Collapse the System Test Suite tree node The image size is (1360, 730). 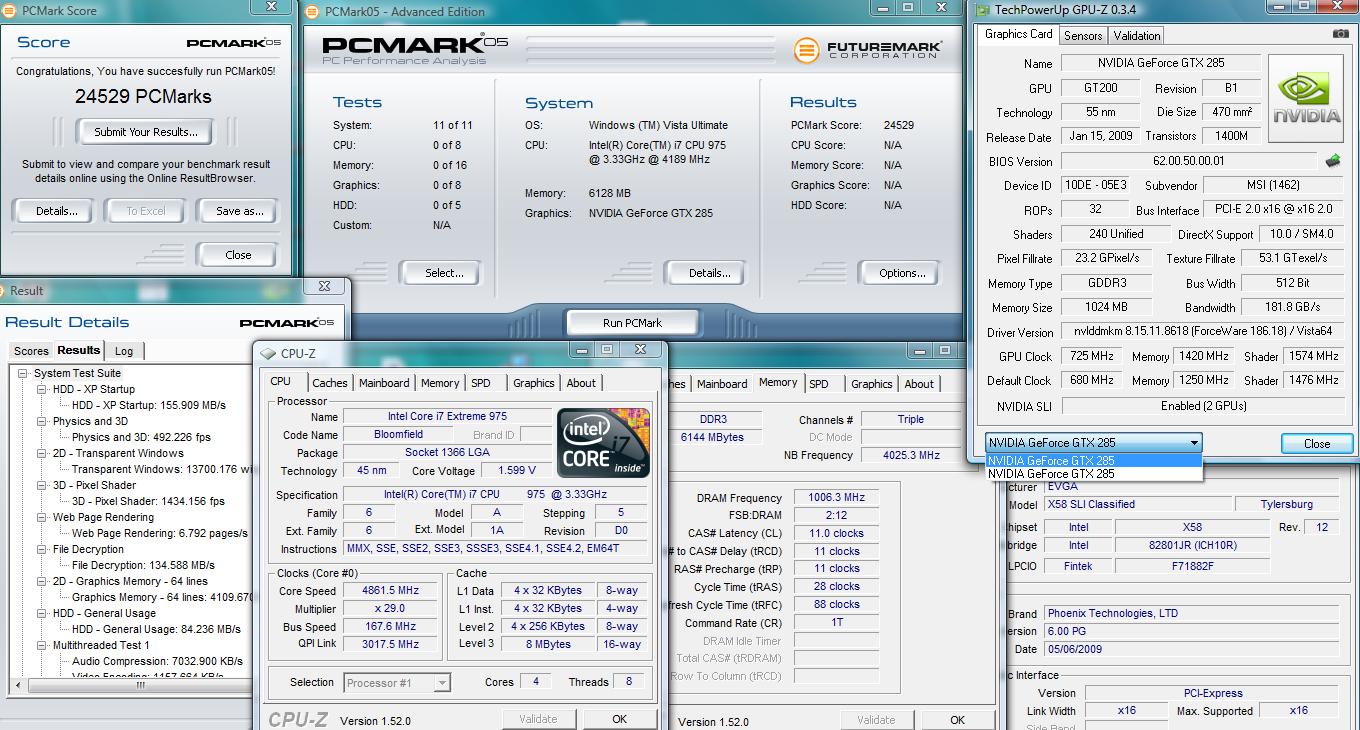click(23, 373)
